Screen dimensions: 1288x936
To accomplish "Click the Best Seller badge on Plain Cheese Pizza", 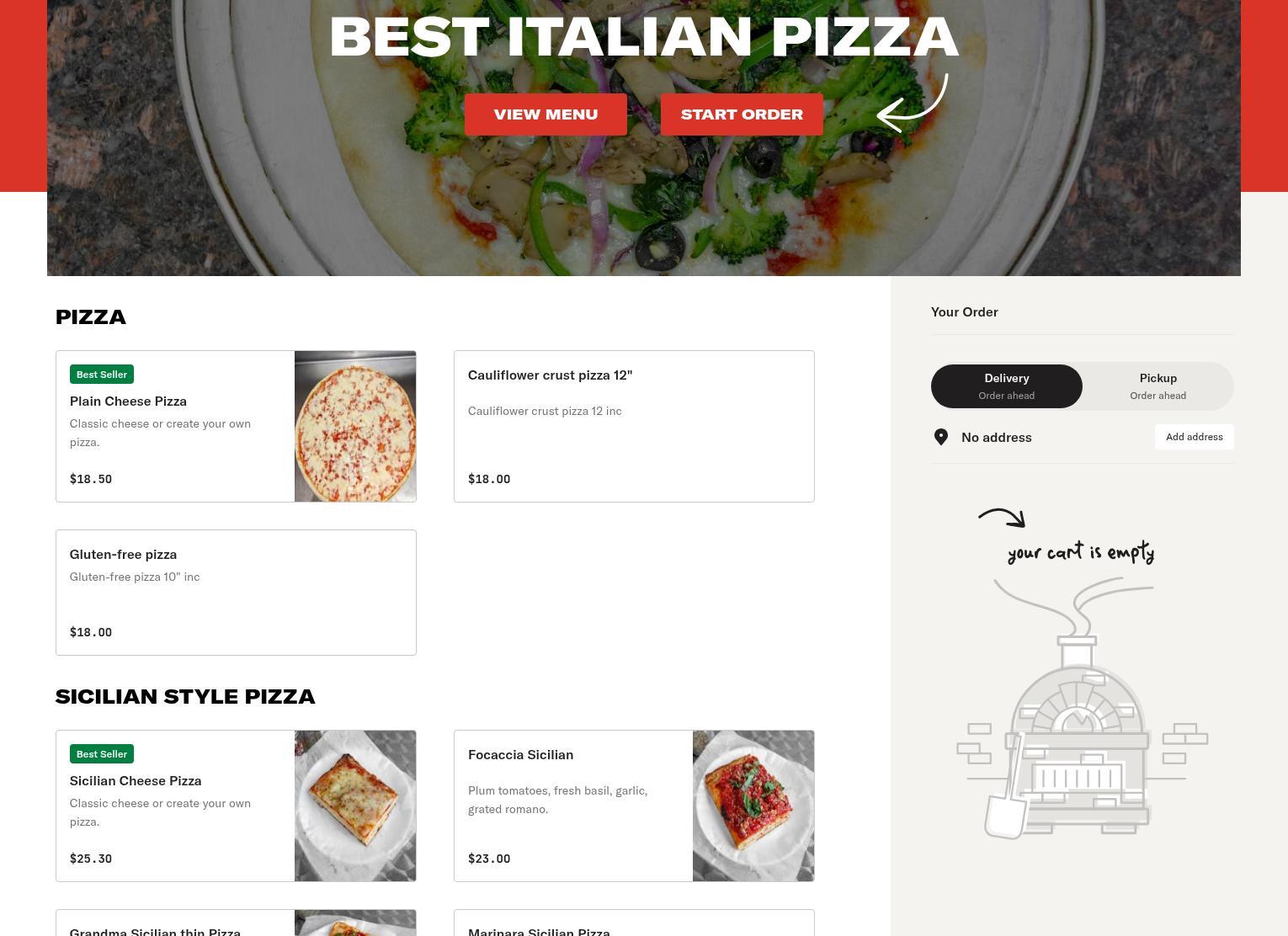I will pyautogui.click(x=101, y=375).
